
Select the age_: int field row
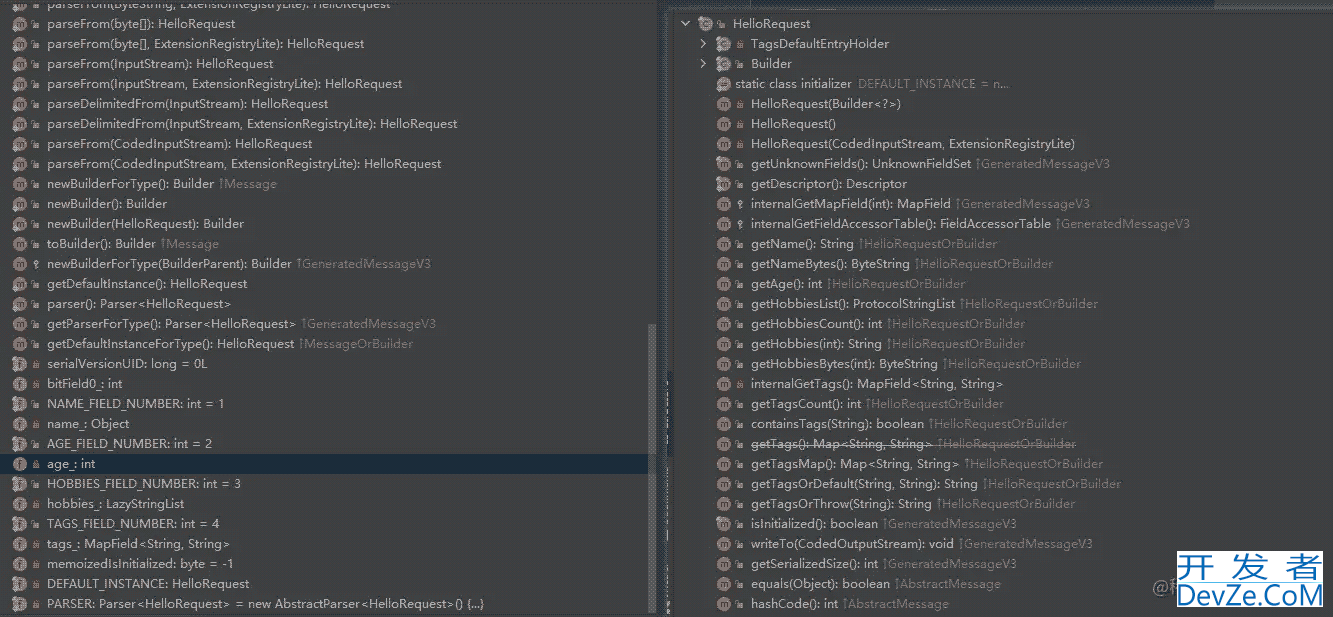pos(323,463)
